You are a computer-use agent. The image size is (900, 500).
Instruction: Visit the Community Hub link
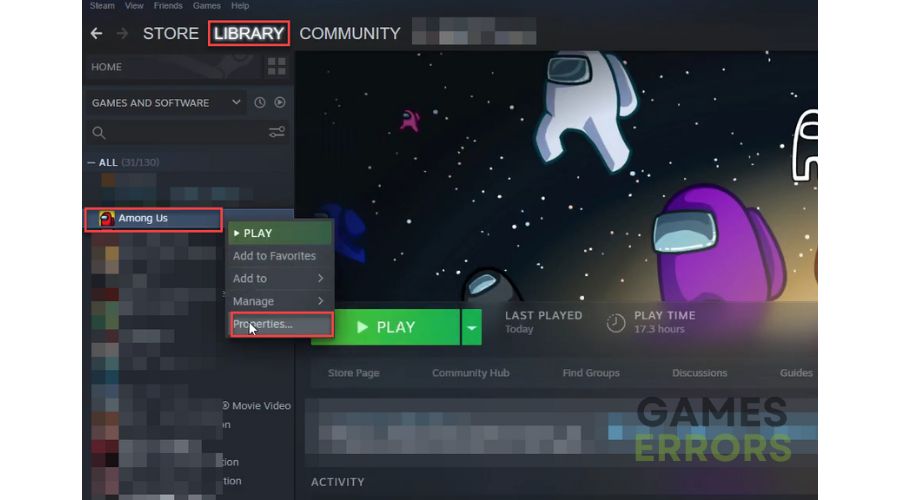coord(471,373)
